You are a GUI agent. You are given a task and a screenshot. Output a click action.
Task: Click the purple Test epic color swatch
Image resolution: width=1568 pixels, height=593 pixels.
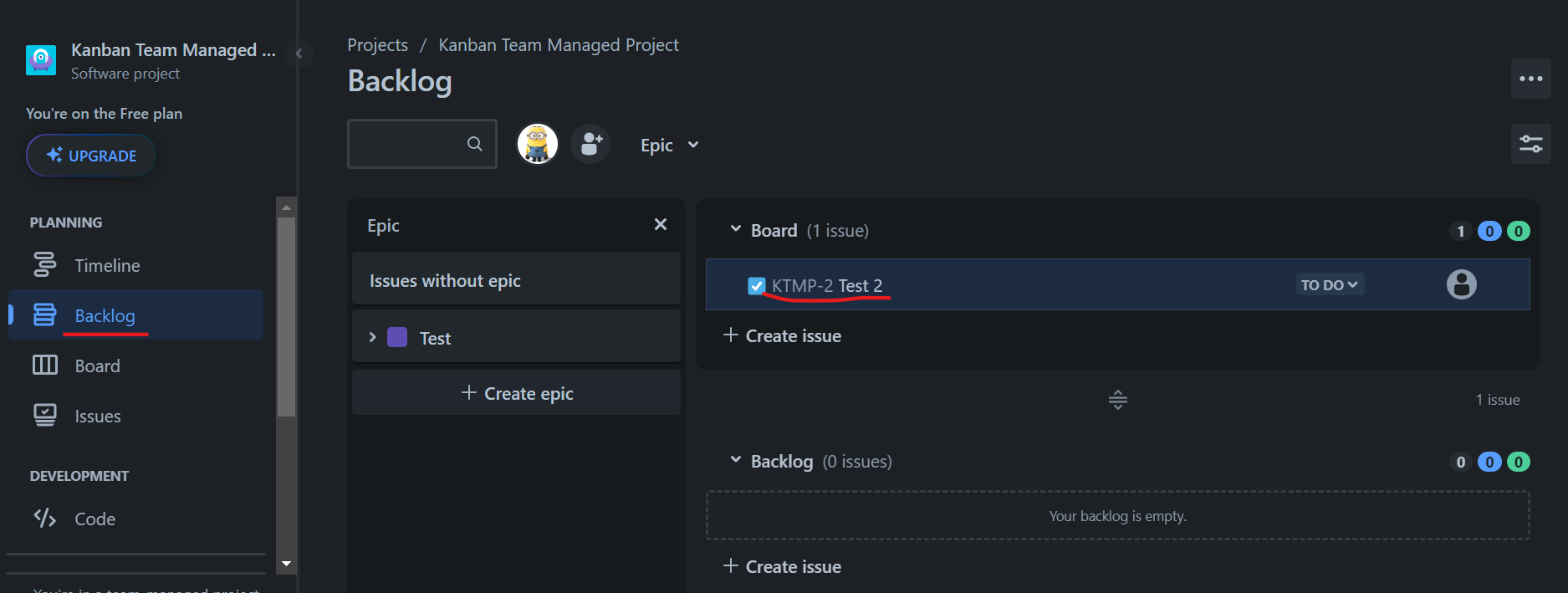pyautogui.click(x=397, y=337)
